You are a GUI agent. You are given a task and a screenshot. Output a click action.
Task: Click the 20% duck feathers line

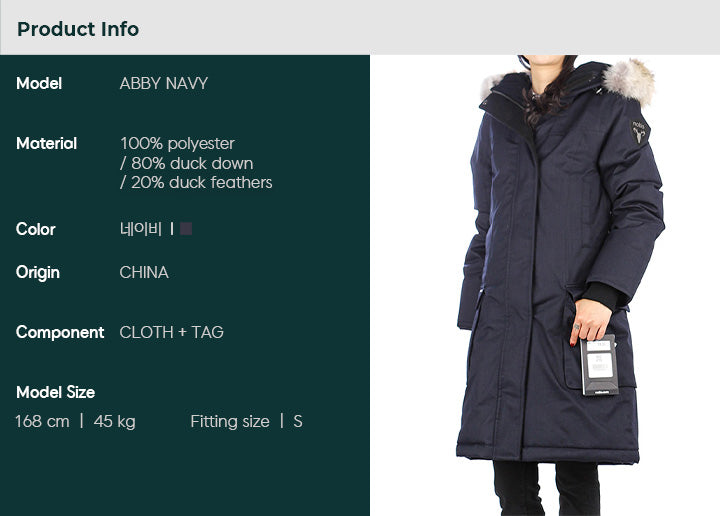point(196,182)
